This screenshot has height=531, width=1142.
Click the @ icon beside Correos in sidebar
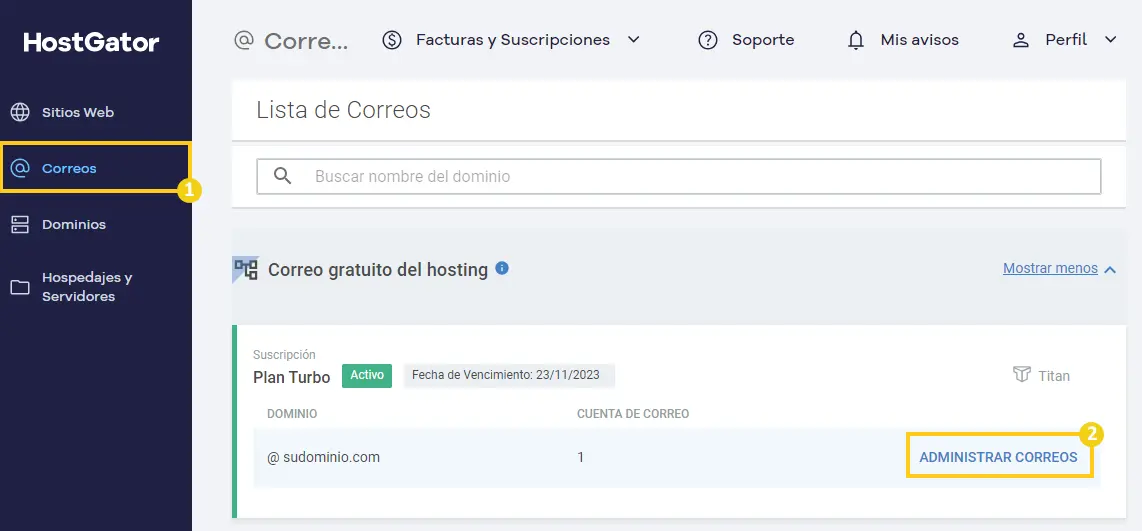coord(20,168)
